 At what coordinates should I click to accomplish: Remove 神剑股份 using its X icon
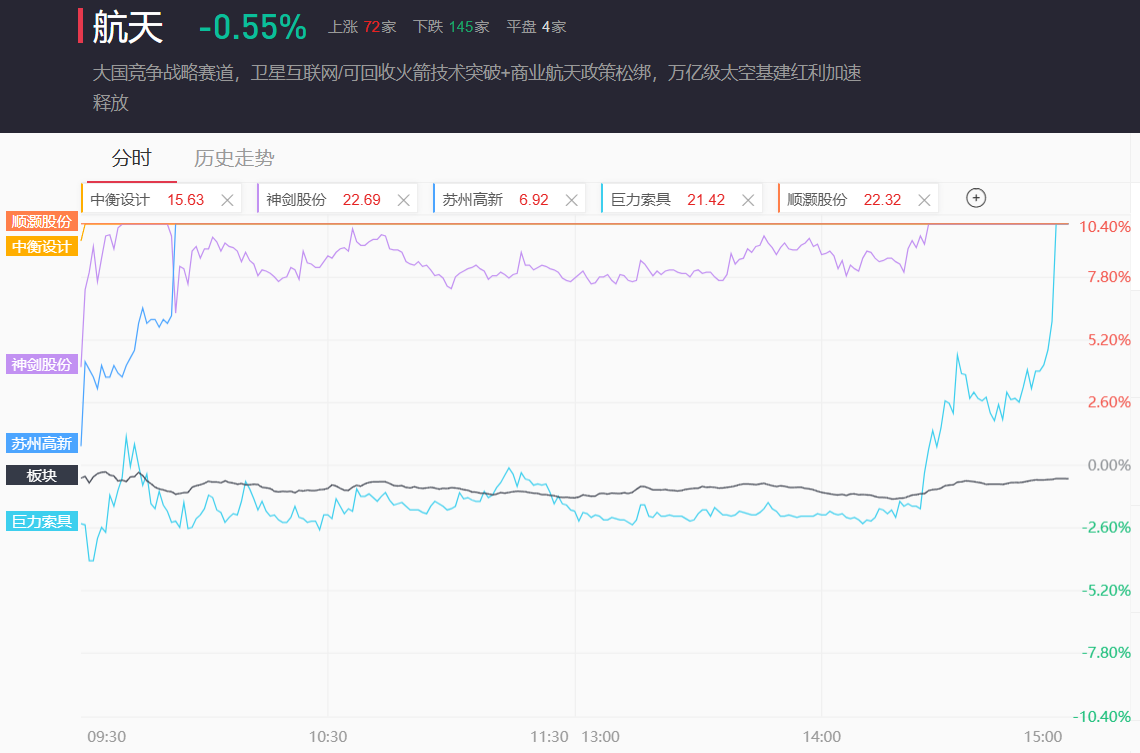(x=404, y=200)
